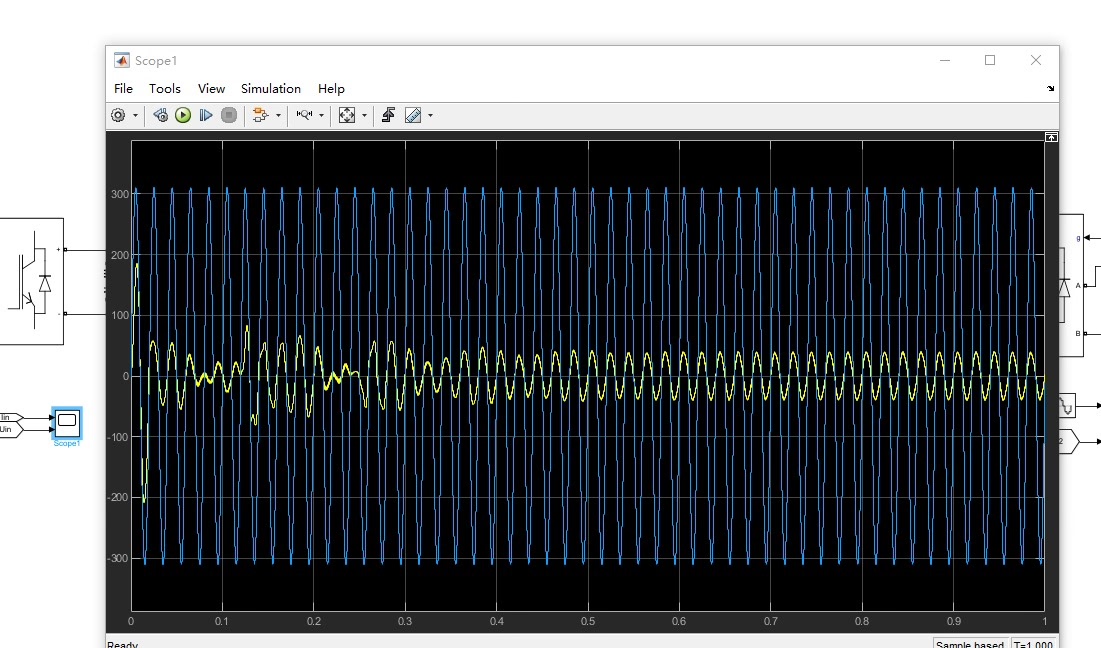Click the Sample based status text
1101x648 pixels.
[x=970, y=644]
